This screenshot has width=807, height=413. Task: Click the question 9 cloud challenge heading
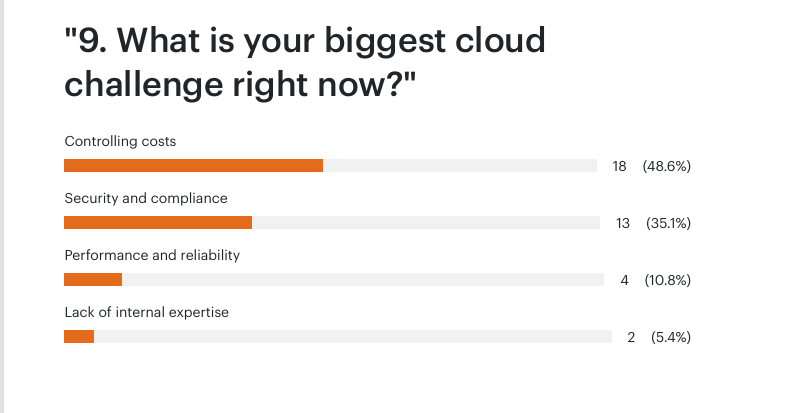[x=305, y=62]
